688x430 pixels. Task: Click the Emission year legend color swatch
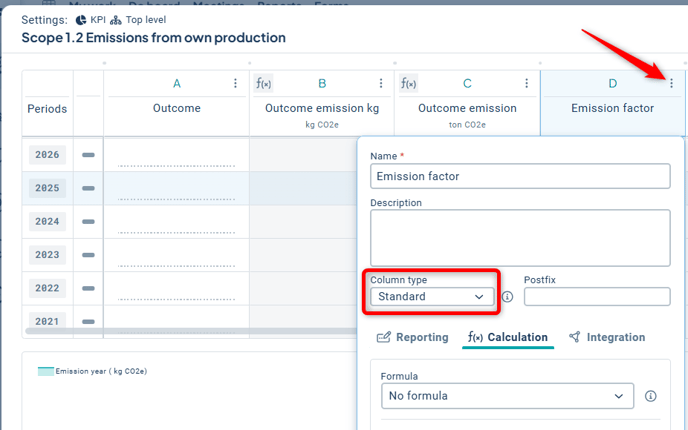coord(45,371)
